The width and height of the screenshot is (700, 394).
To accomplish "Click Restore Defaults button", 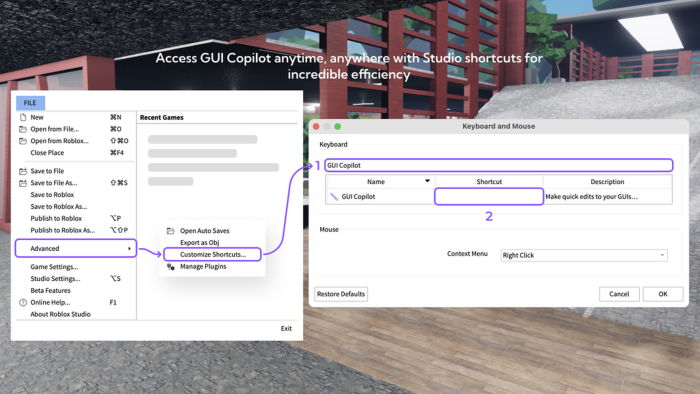I will [x=341, y=294].
